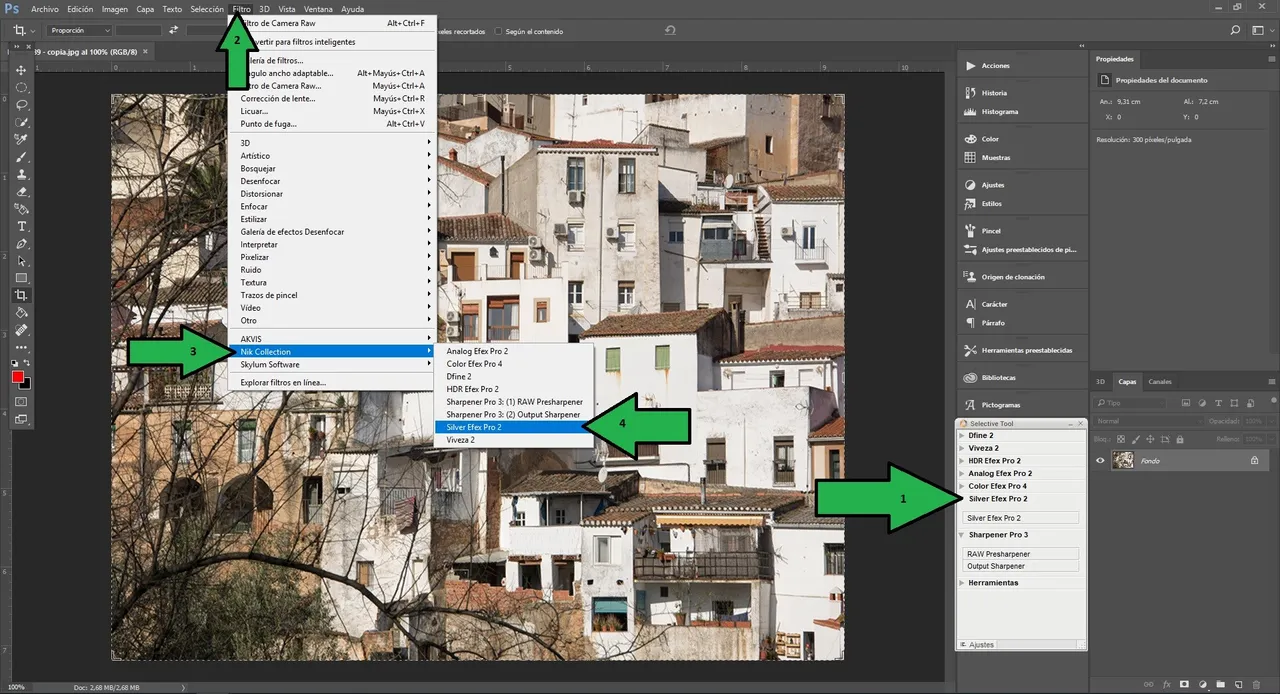Click the Silver Efex Pro 2 button
The image size is (1280, 694).
1021,518
